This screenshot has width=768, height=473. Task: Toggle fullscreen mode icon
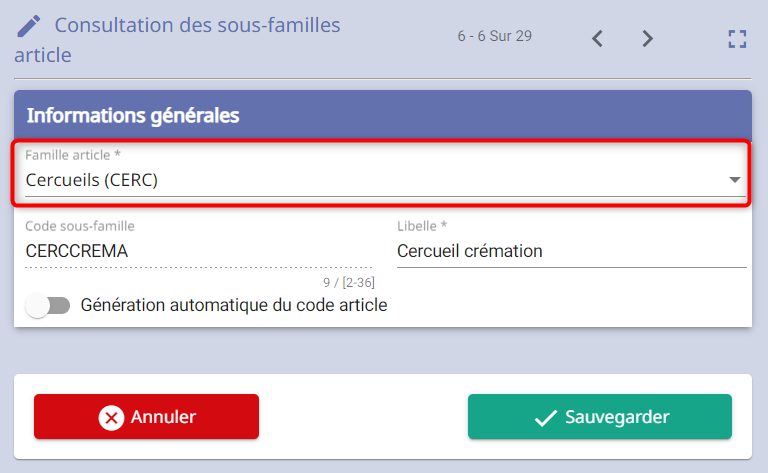(x=737, y=39)
